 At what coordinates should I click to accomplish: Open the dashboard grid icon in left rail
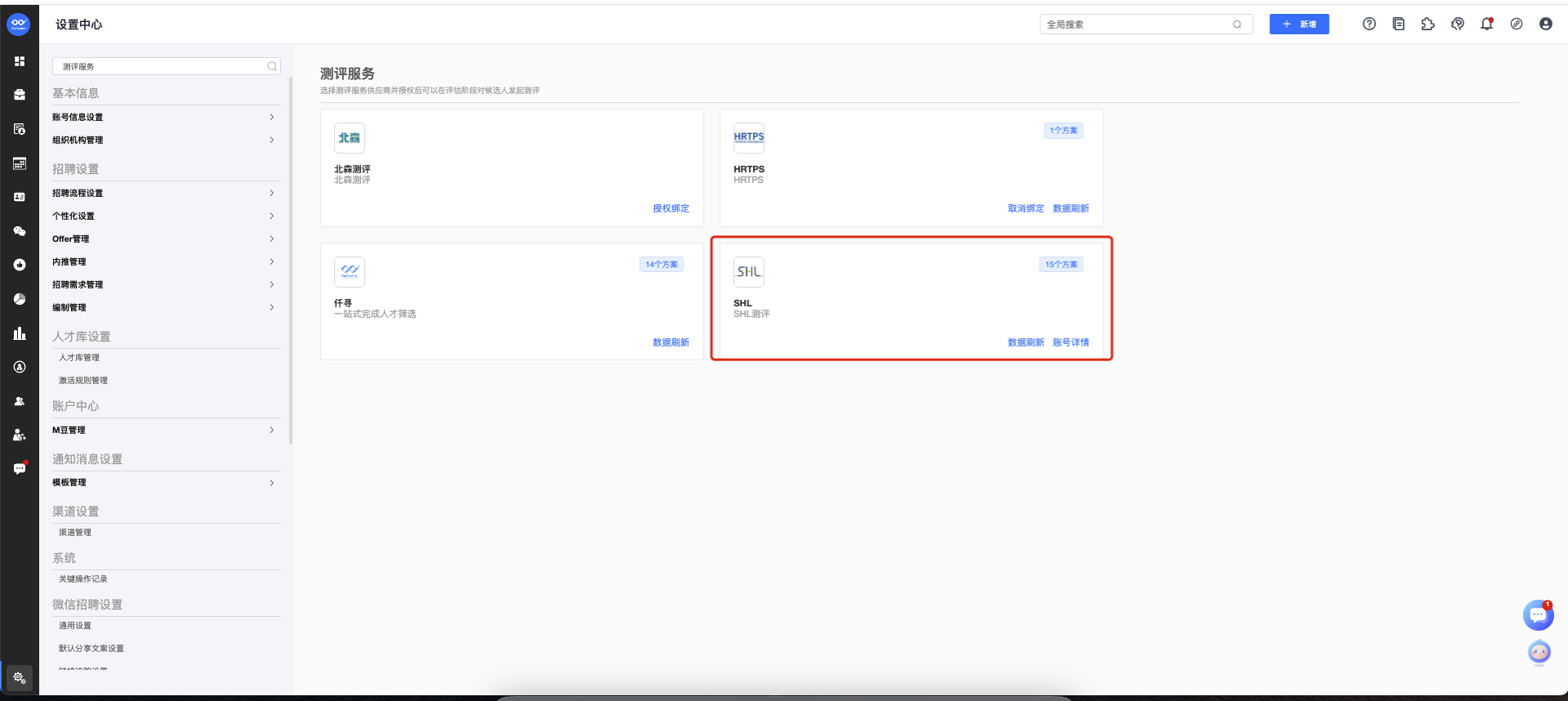coord(20,61)
